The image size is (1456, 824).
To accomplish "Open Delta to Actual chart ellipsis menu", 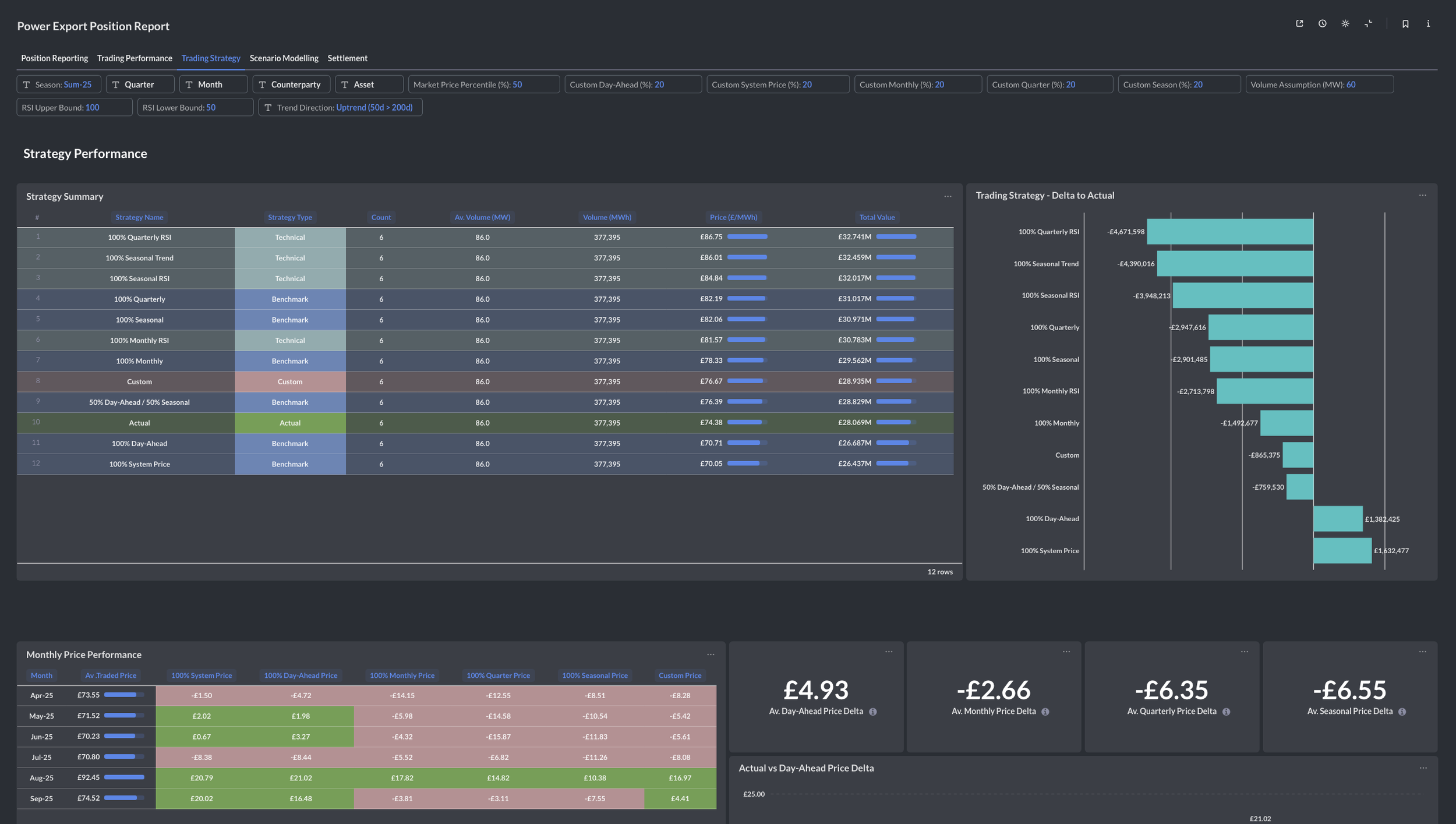I will pos(1422,195).
